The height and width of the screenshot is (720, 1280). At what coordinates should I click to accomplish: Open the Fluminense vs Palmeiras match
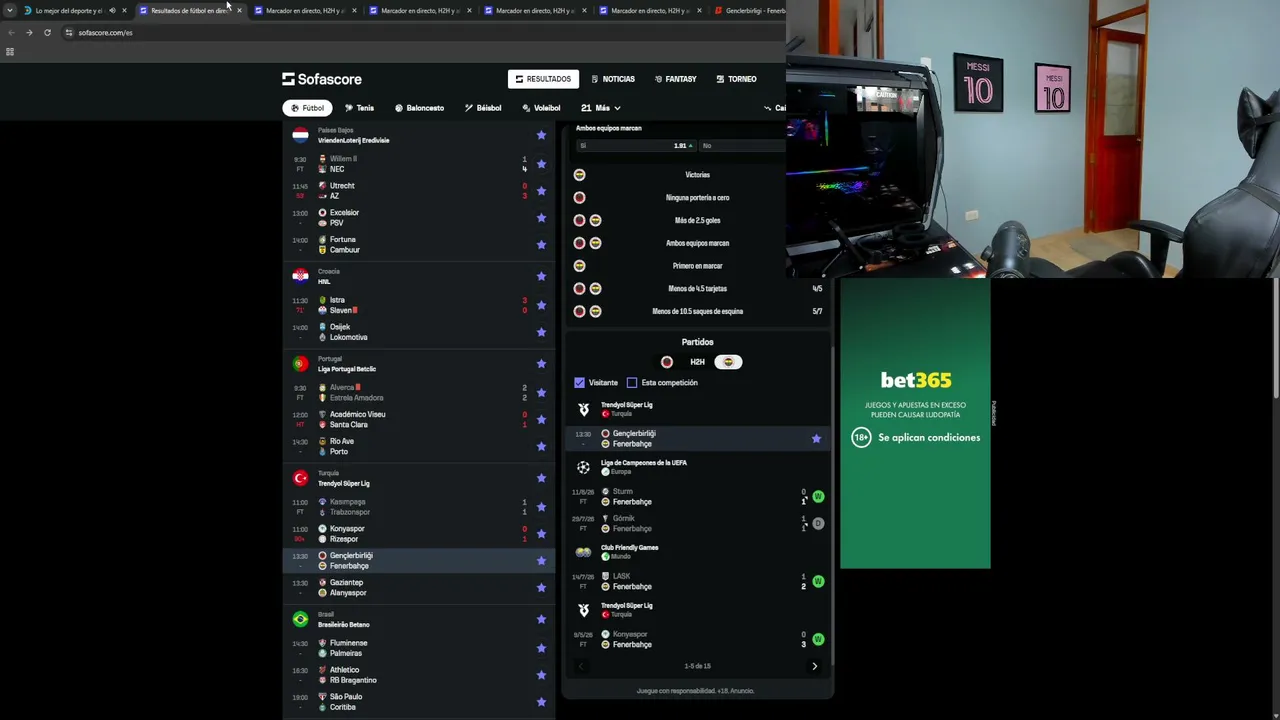pos(419,648)
